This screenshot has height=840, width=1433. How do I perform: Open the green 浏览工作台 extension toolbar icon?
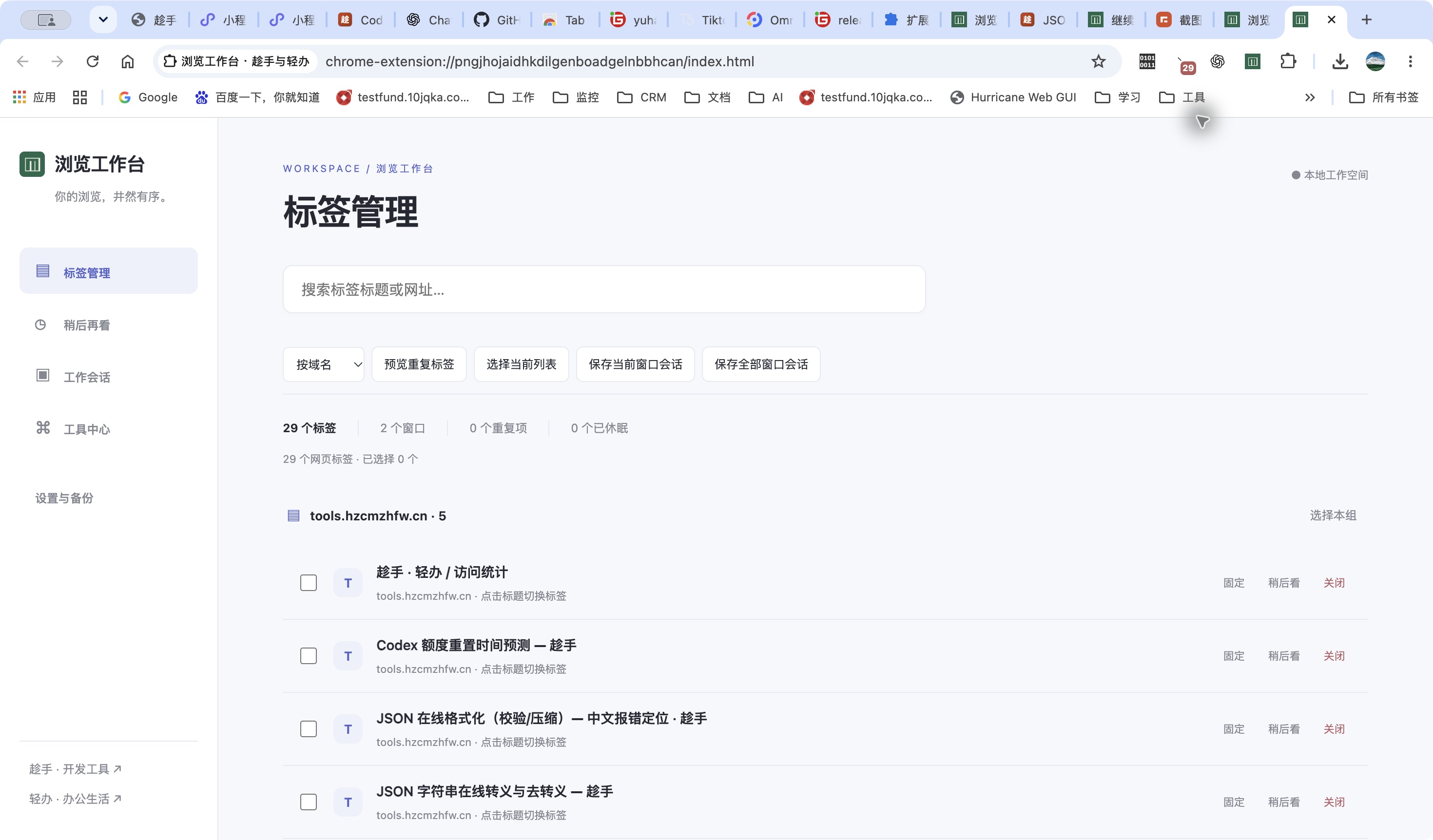click(1252, 61)
